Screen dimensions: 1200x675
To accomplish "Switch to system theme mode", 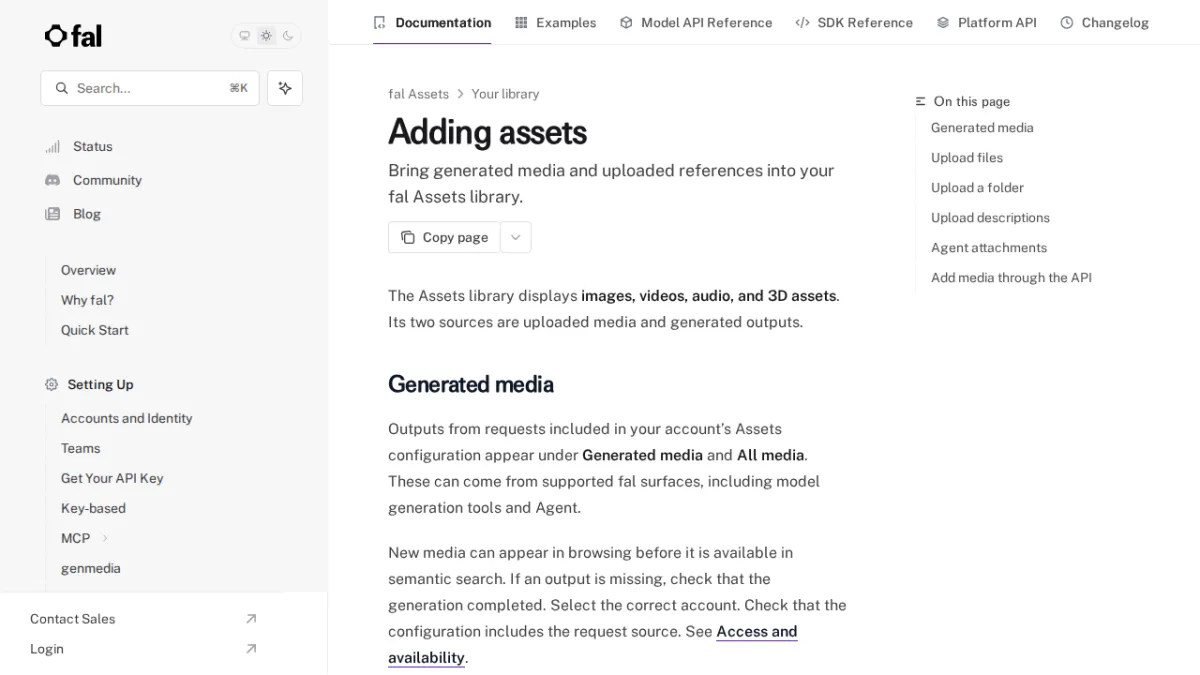I will (244, 36).
